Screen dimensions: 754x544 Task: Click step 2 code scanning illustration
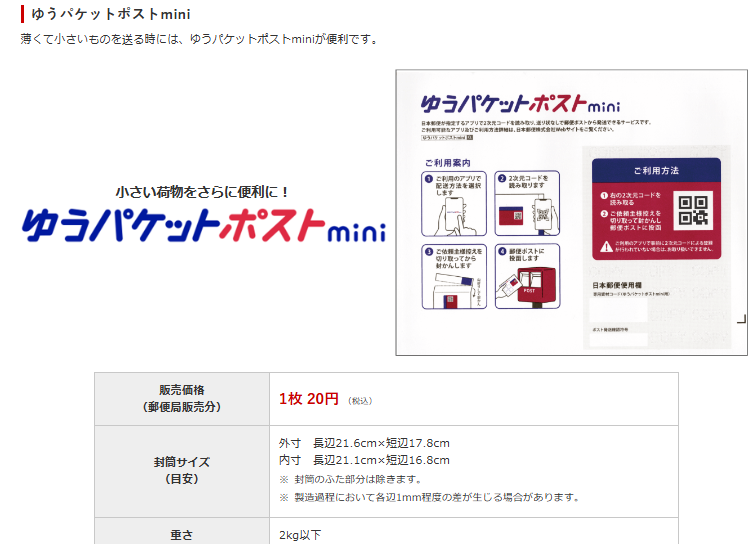tap(527, 203)
